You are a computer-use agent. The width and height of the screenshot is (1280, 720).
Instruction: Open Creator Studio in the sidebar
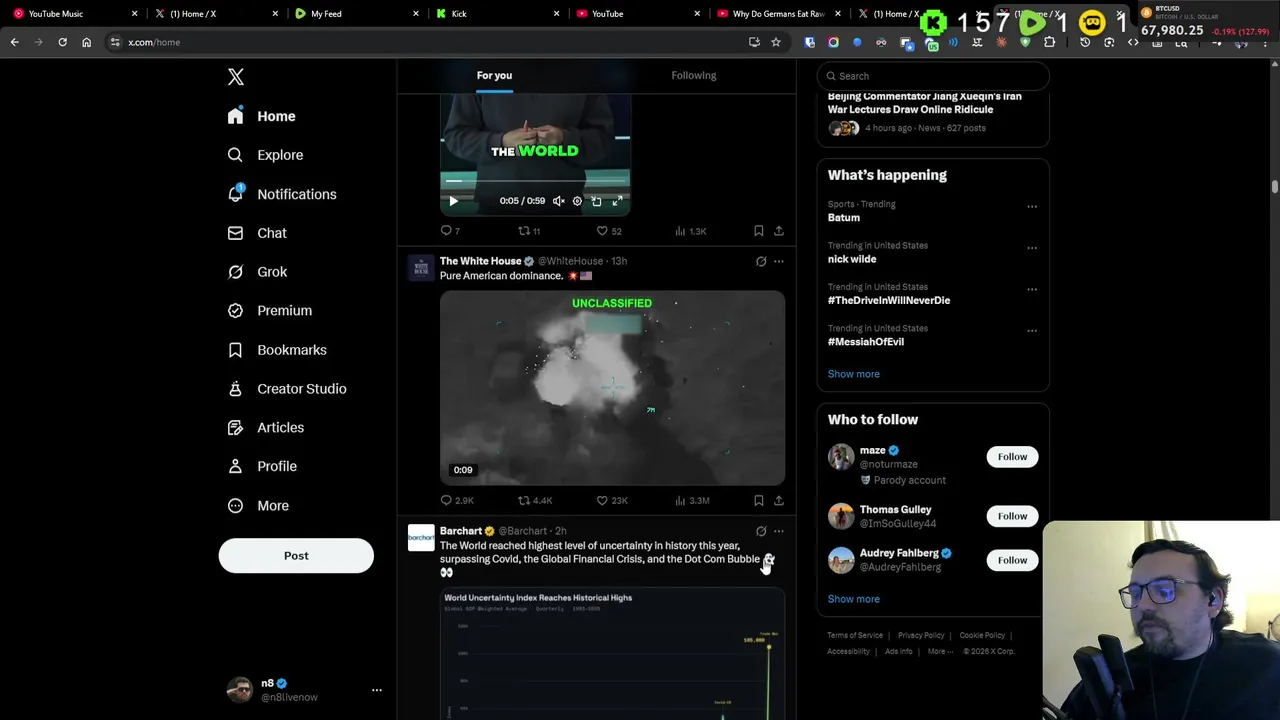click(287, 389)
